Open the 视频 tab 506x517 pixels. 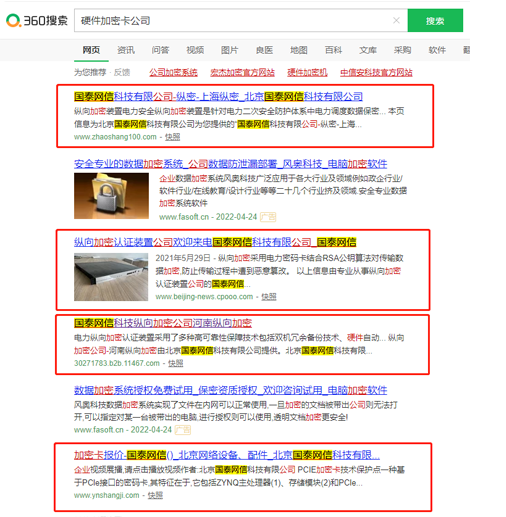pos(195,50)
